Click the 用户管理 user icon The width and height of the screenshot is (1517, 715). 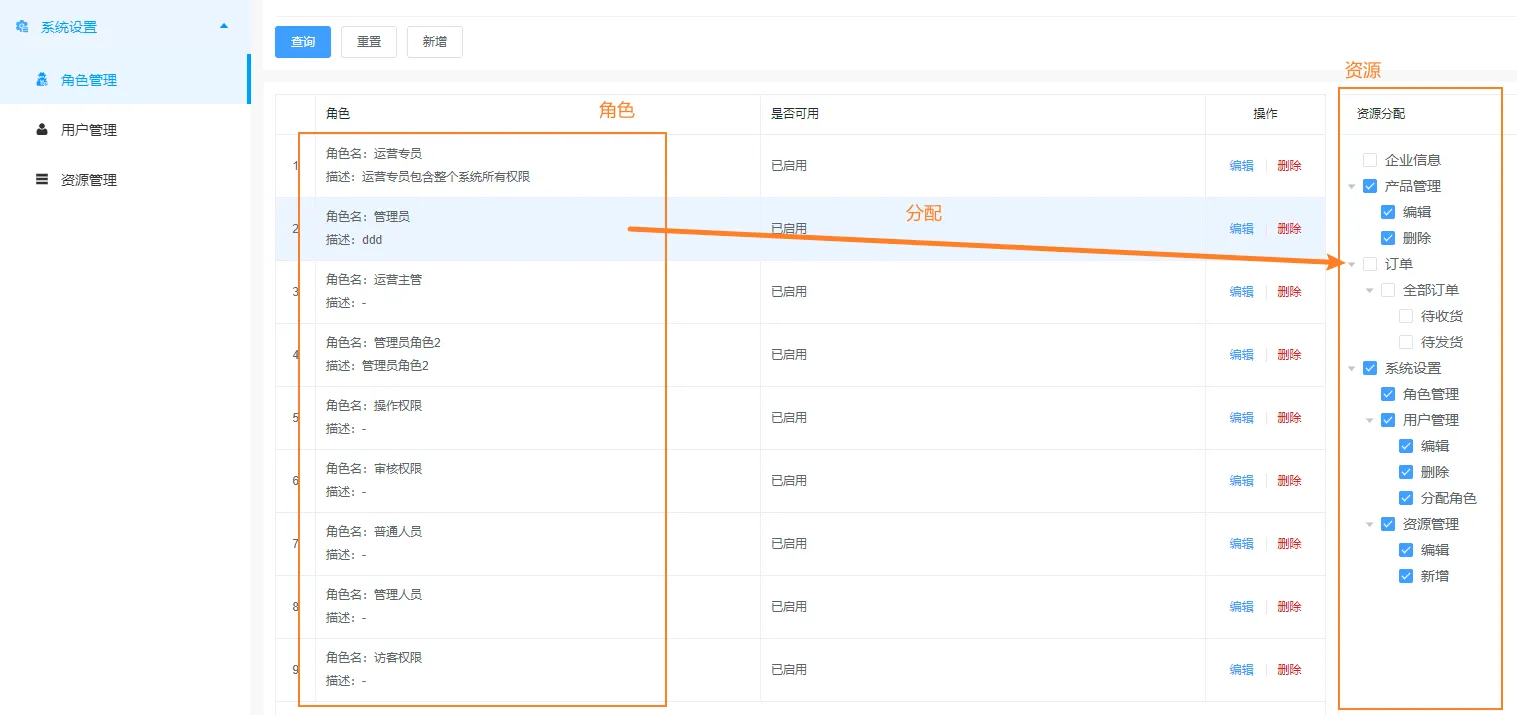(x=42, y=130)
